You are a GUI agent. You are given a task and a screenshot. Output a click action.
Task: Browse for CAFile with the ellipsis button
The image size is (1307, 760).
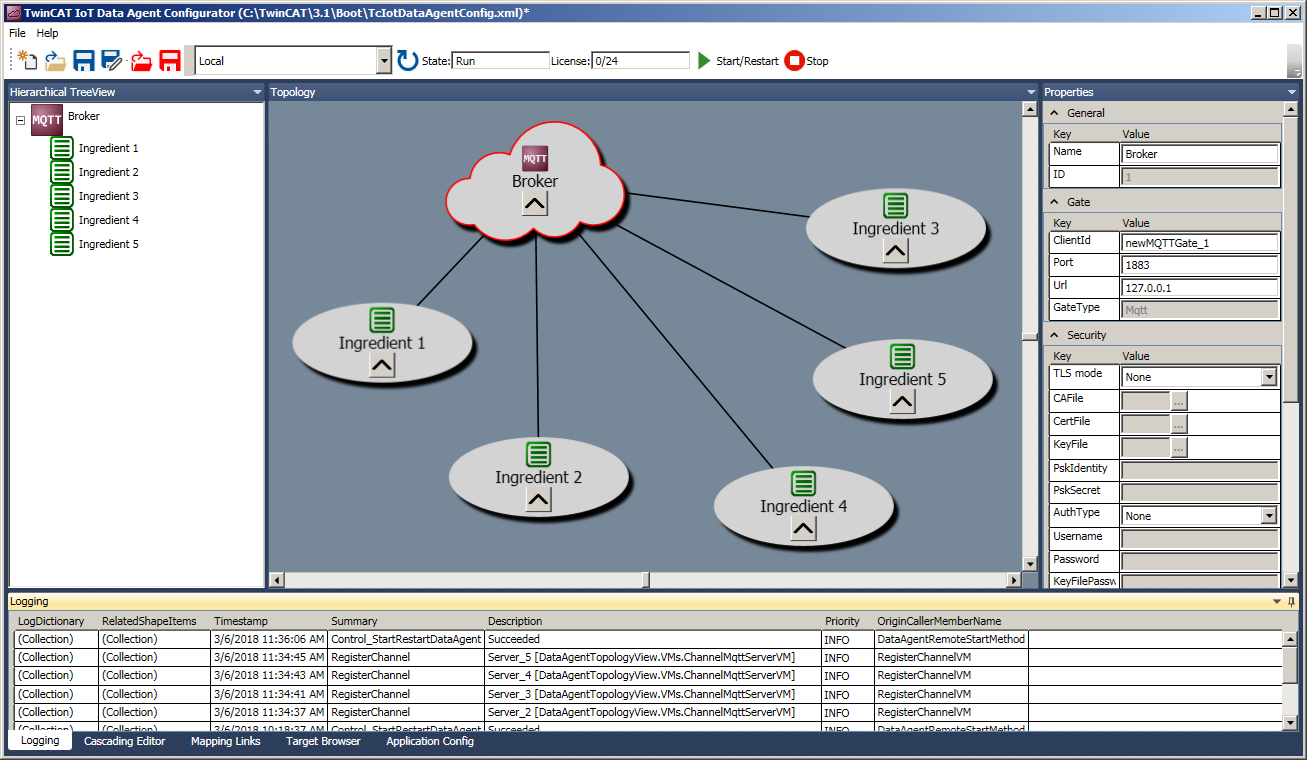coord(1179,401)
